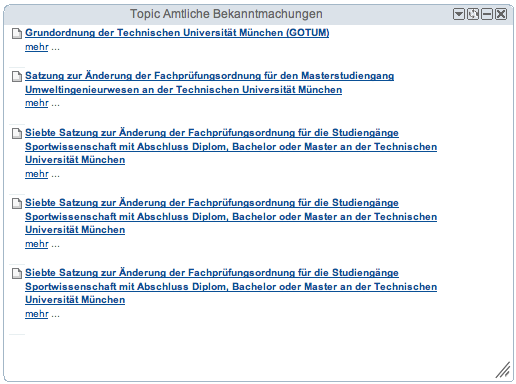516x384 pixels.
Task: Click the 'Topic Amtliche Bekanntmachungen' title text
Action: [226, 14]
